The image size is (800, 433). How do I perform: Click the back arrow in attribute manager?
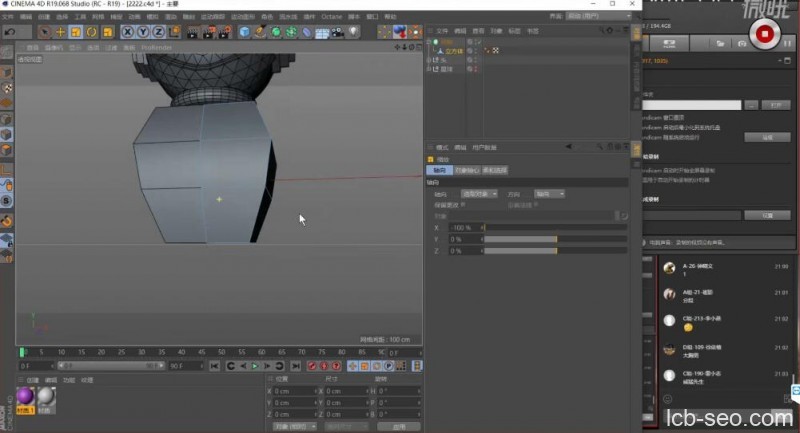pos(568,147)
